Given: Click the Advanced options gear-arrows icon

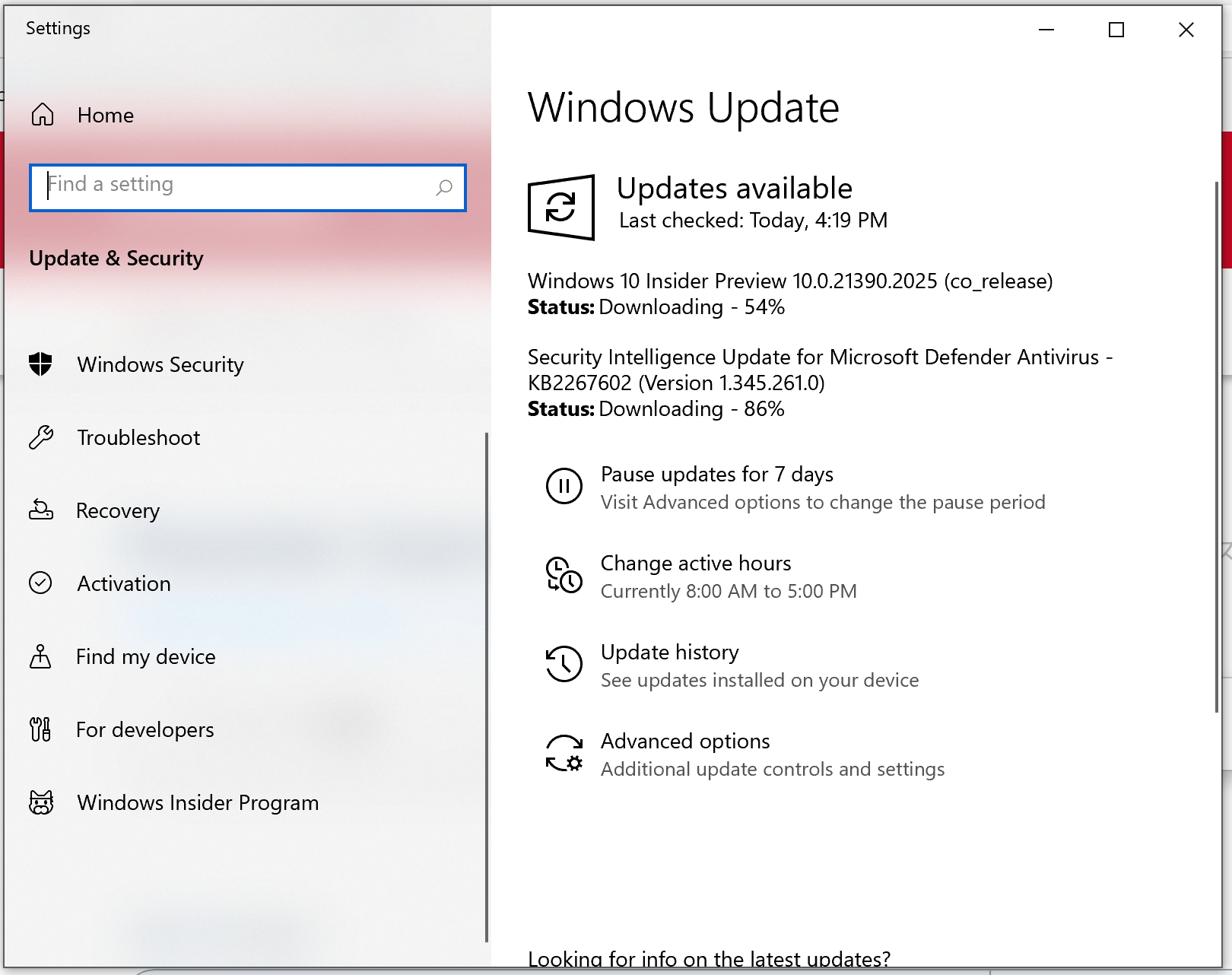Looking at the screenshot, I should pyautogui.click(x=564, y=753).
